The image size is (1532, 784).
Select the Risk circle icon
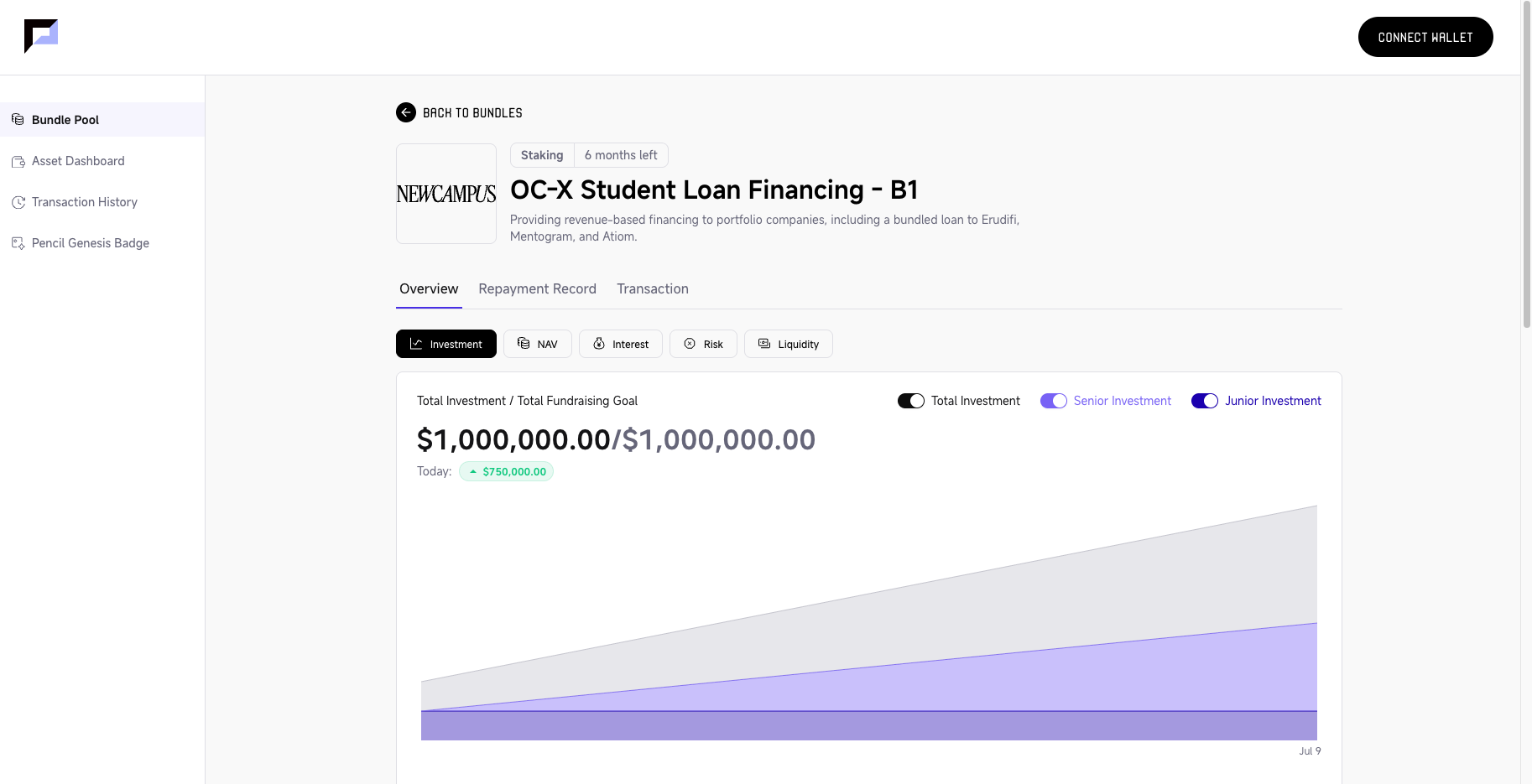(690, 344)
